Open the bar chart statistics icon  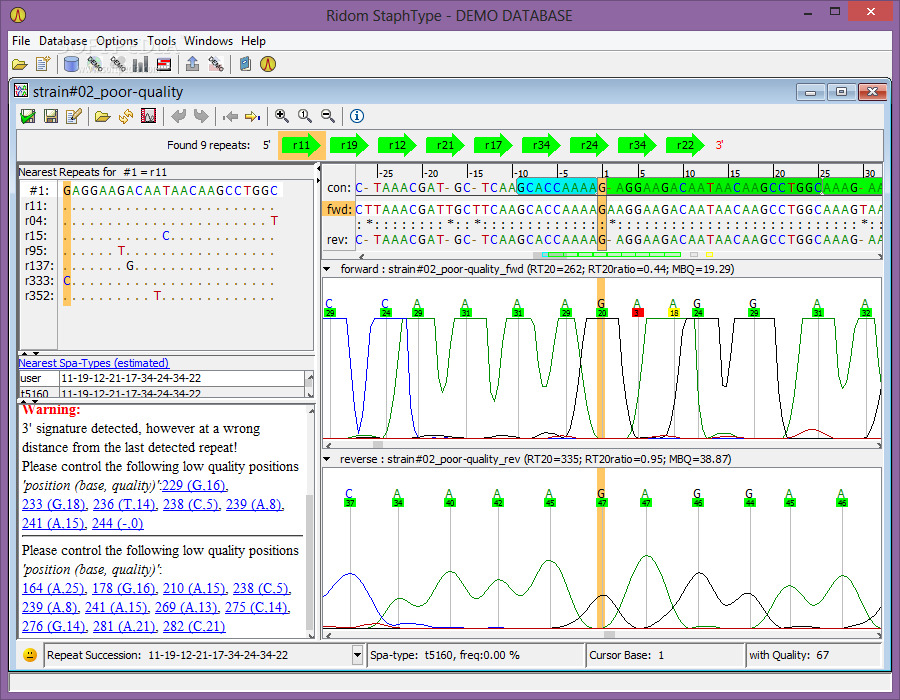140,64
